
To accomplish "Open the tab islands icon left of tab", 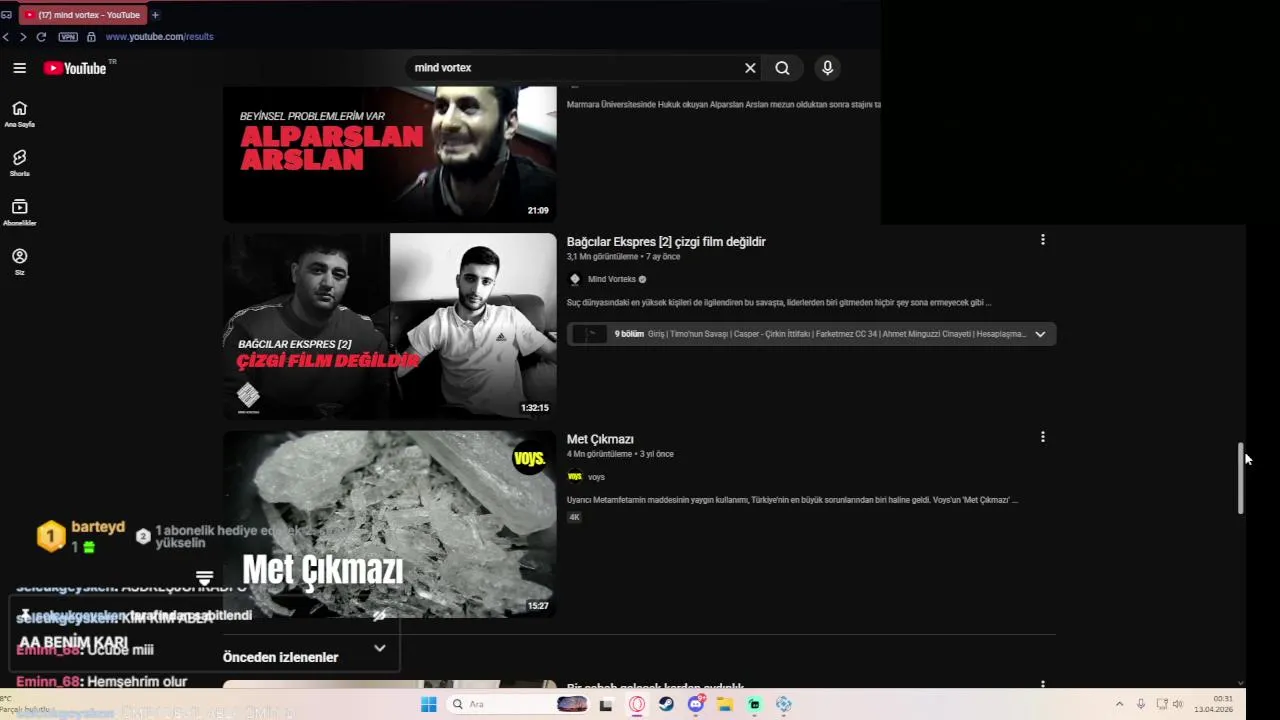I will pos(6,15).
